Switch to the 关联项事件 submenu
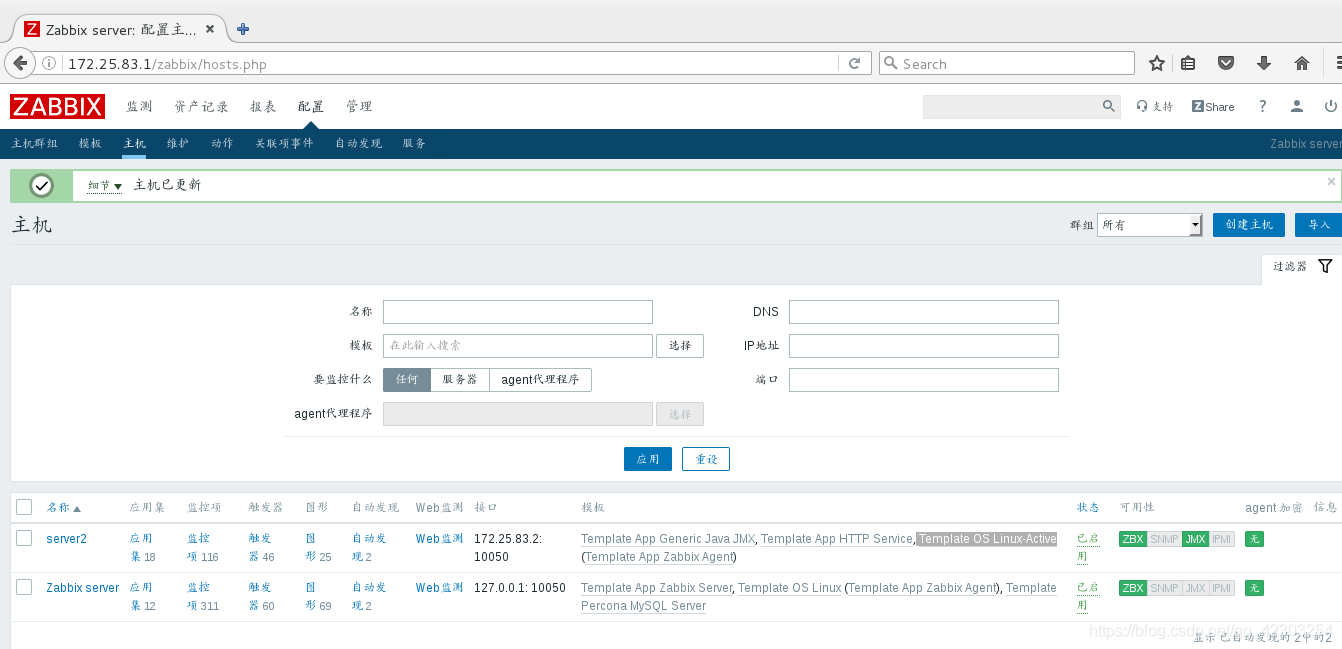 (x=284, y=144)
